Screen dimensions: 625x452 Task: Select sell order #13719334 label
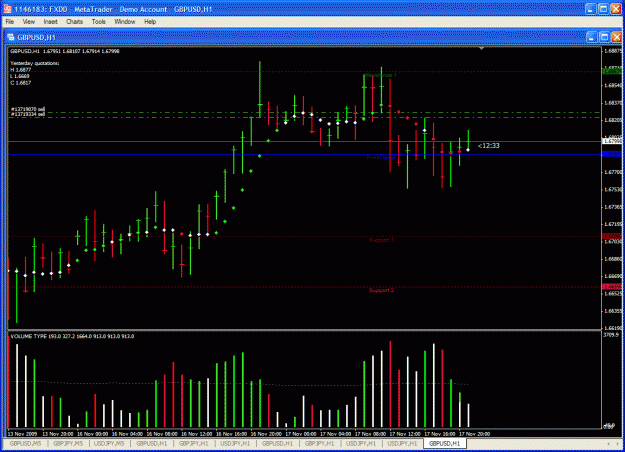coord(28,114)
